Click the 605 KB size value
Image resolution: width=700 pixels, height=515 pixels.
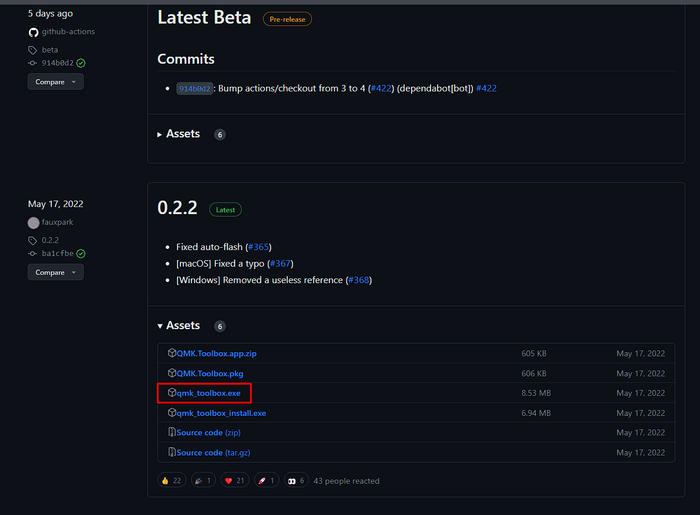pos(534,353)
